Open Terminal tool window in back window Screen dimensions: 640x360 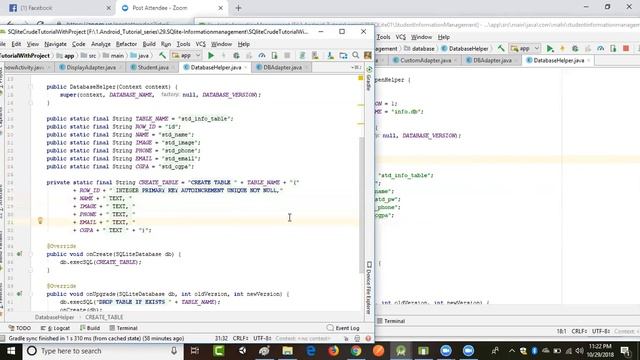(391, 321)
